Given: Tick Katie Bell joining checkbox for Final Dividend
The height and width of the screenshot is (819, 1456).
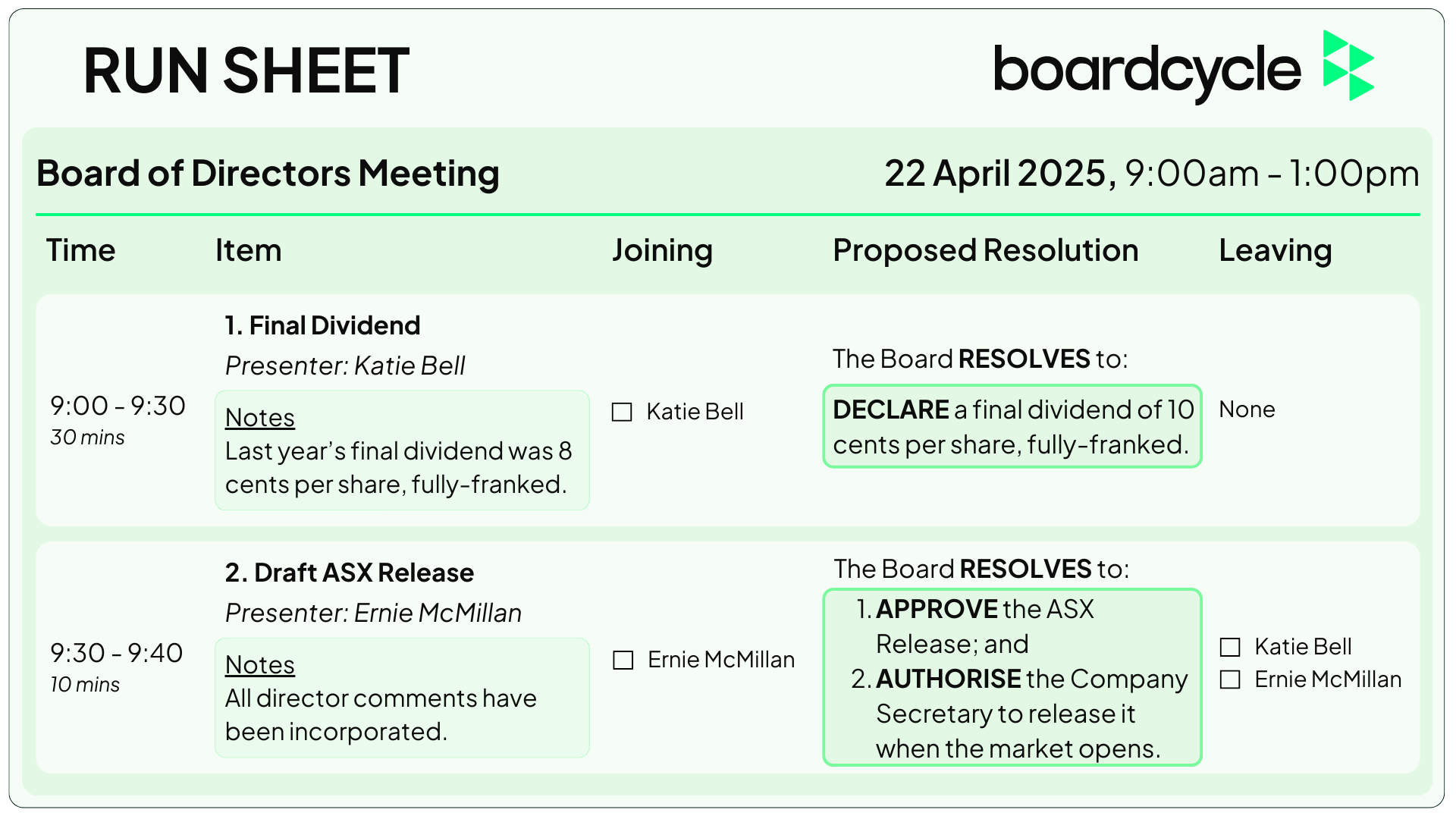Looking at the screenshot, I should pos(622,412).
